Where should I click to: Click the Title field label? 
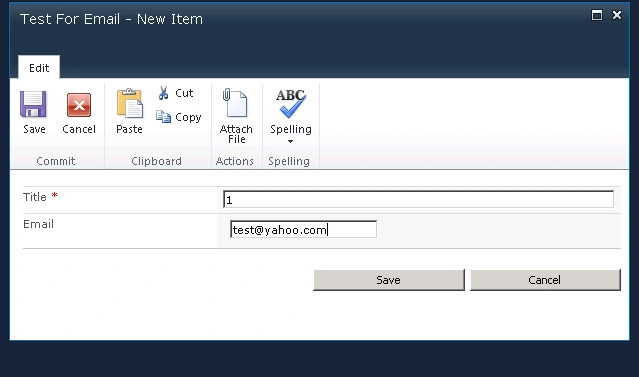(35, 197)
